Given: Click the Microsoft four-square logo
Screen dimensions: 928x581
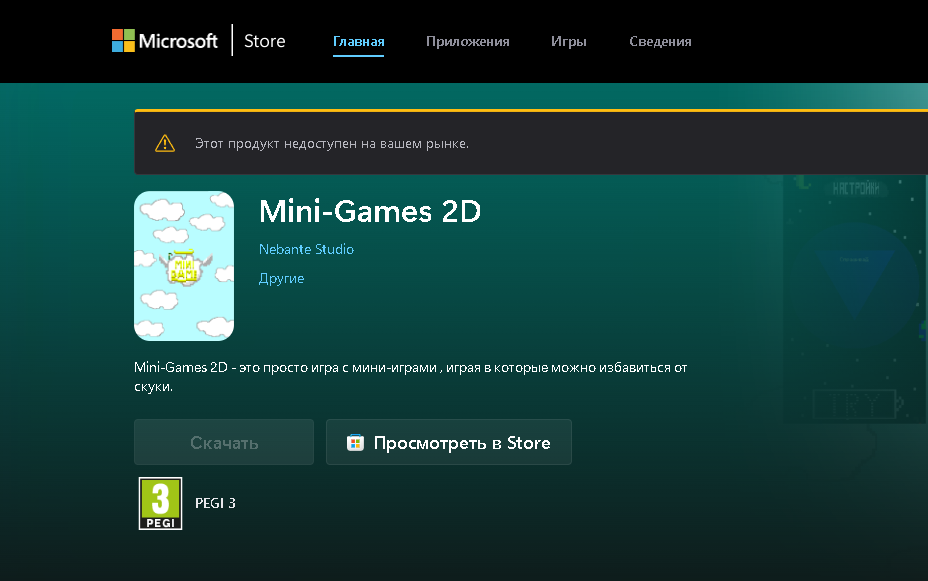Looking at the screenshot, I should 123,40.
